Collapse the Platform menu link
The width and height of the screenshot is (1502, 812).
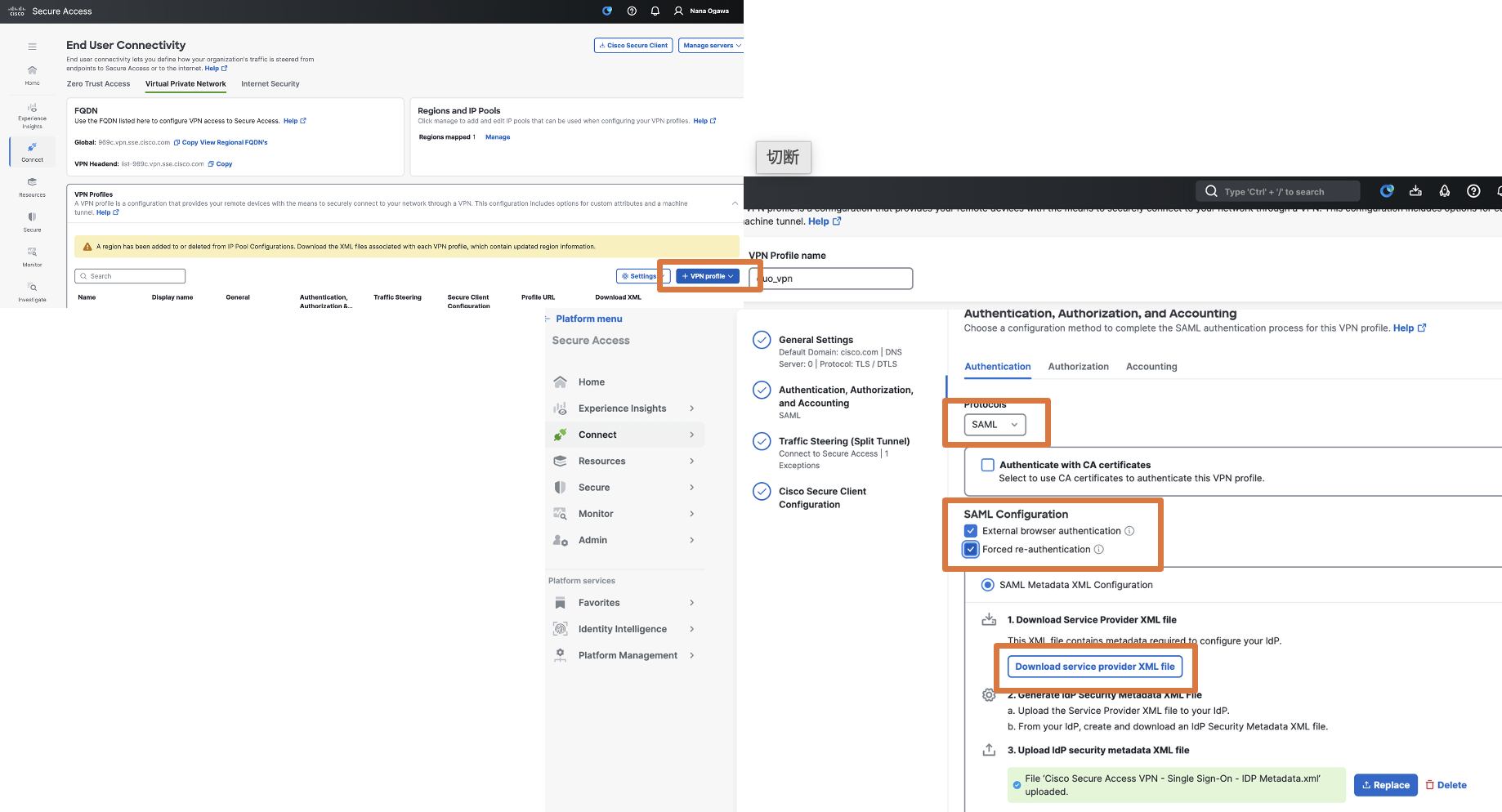pyautogui.click(x=583, y=319)
